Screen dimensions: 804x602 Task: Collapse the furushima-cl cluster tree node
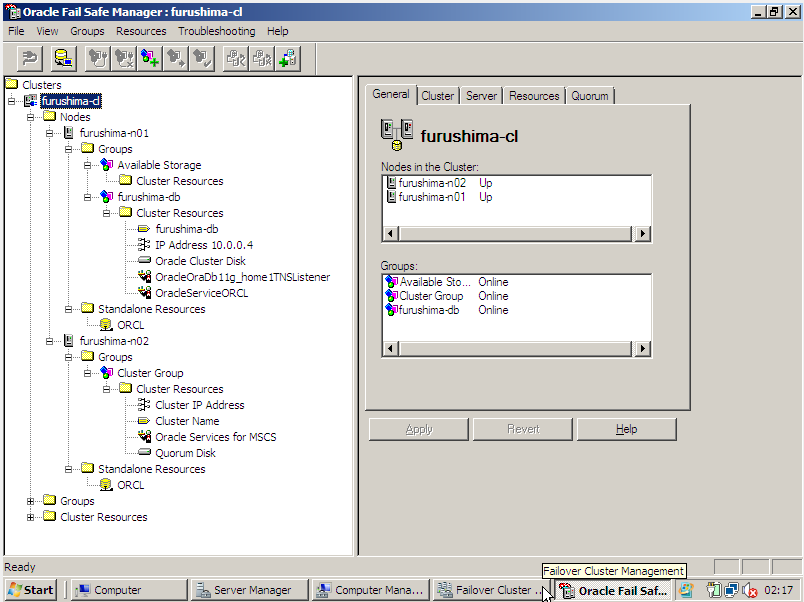11,101
